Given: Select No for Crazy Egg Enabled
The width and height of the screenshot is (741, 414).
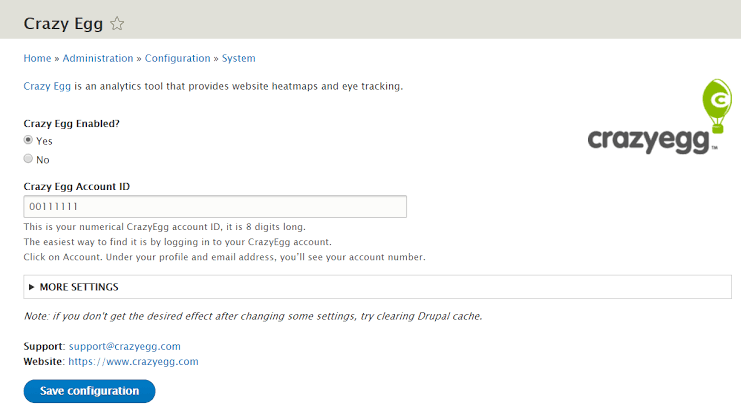Looking at the screenshot, I should [28, 159].
